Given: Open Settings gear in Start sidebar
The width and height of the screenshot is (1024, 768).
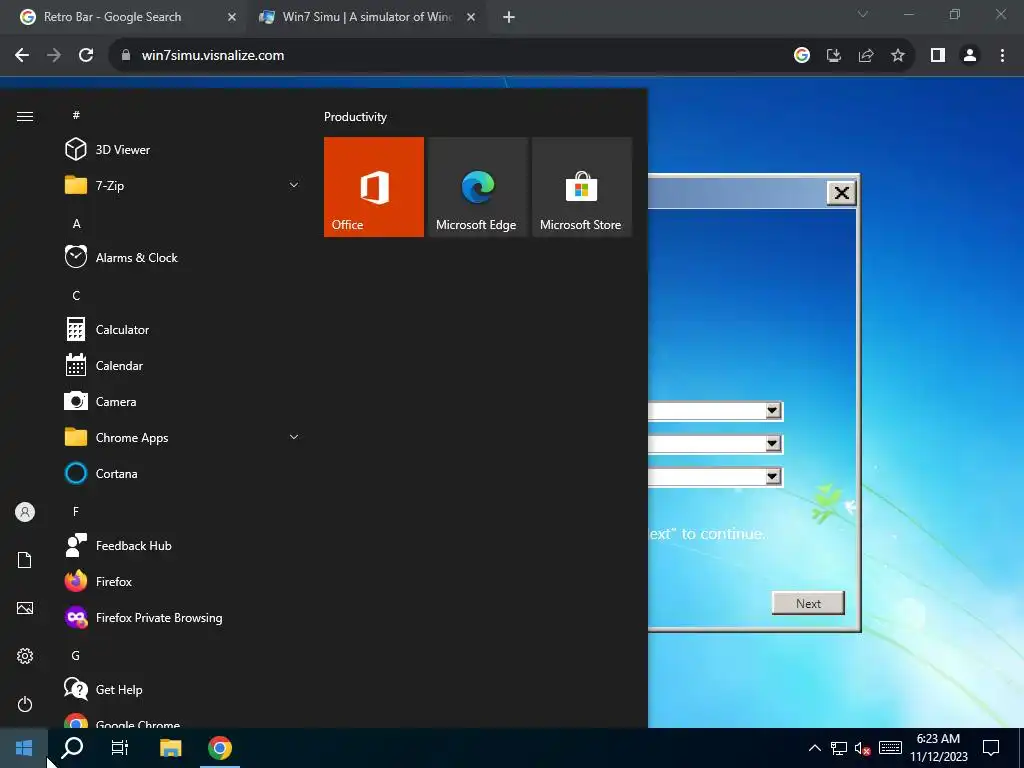Looking at the screenshot, I should pyautogui.click(x=25, y=656).
